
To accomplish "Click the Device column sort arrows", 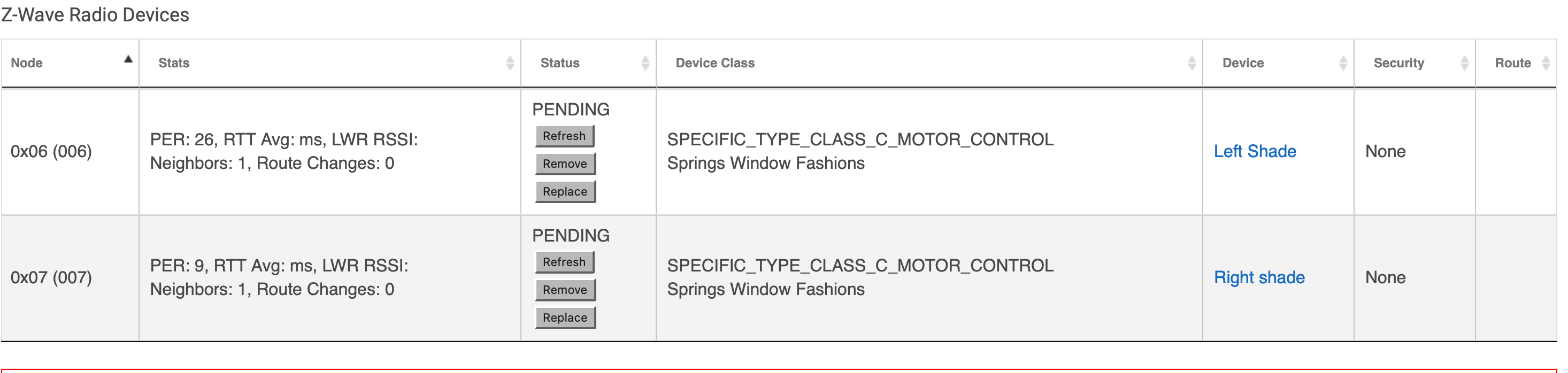I will (1343, 63).
